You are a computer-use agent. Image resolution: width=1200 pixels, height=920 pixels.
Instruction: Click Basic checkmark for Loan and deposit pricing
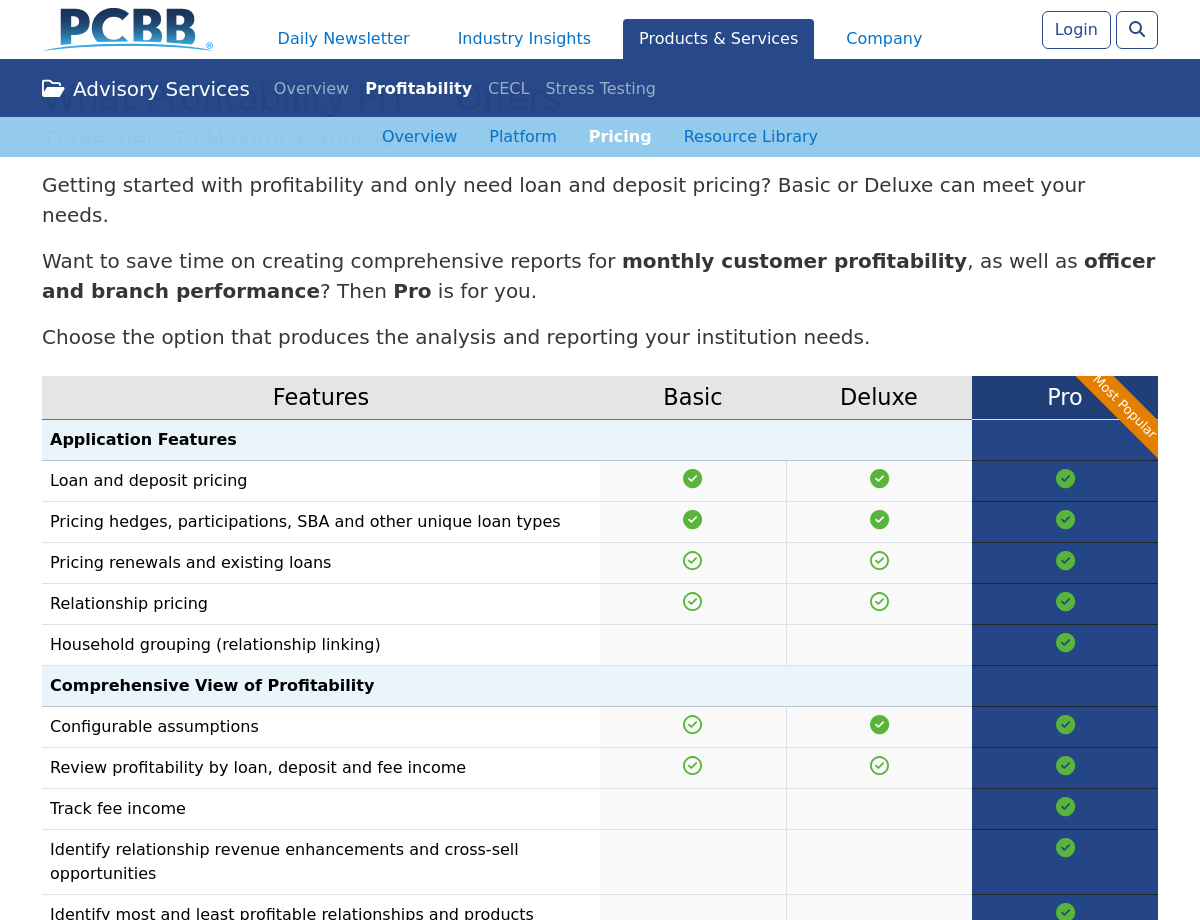692,479
